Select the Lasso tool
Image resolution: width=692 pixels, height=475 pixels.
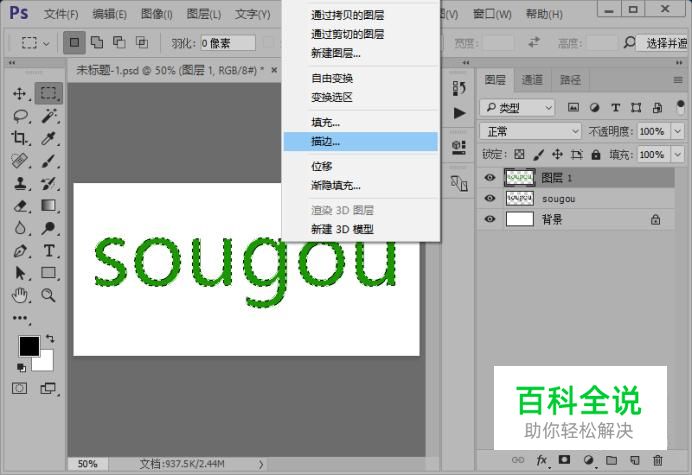(x=20, y=116)
